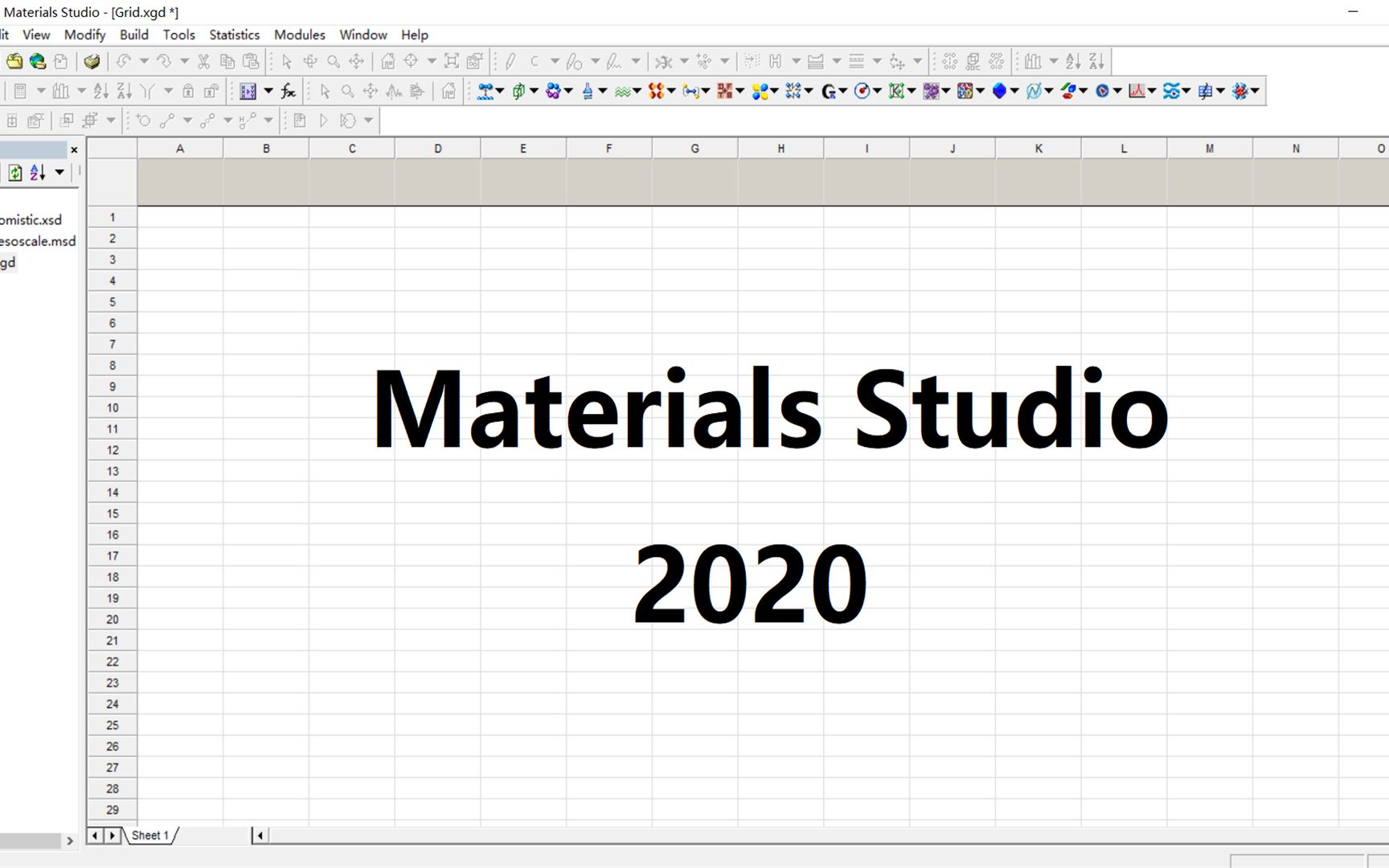Open dropdown beside the filter funnel icon

click(x=168, y=91)
